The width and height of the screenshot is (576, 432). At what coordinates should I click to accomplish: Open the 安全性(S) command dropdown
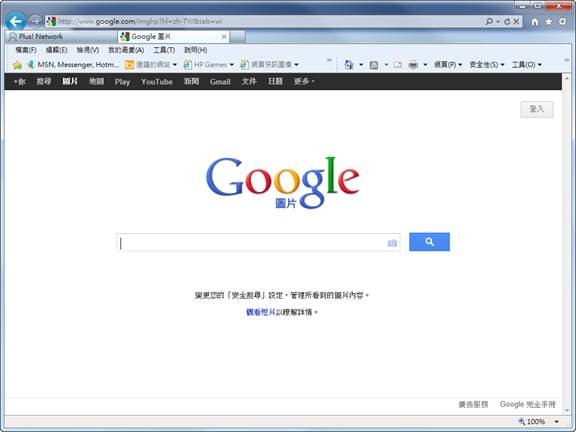tap(487, 65)
